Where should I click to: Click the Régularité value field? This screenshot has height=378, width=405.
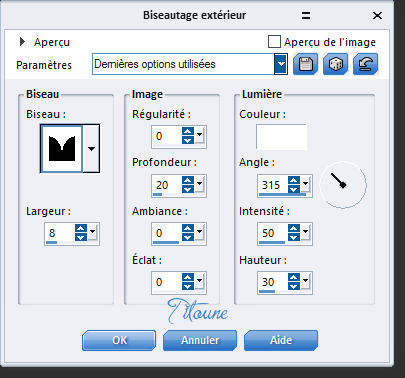(x=167, y=136)
